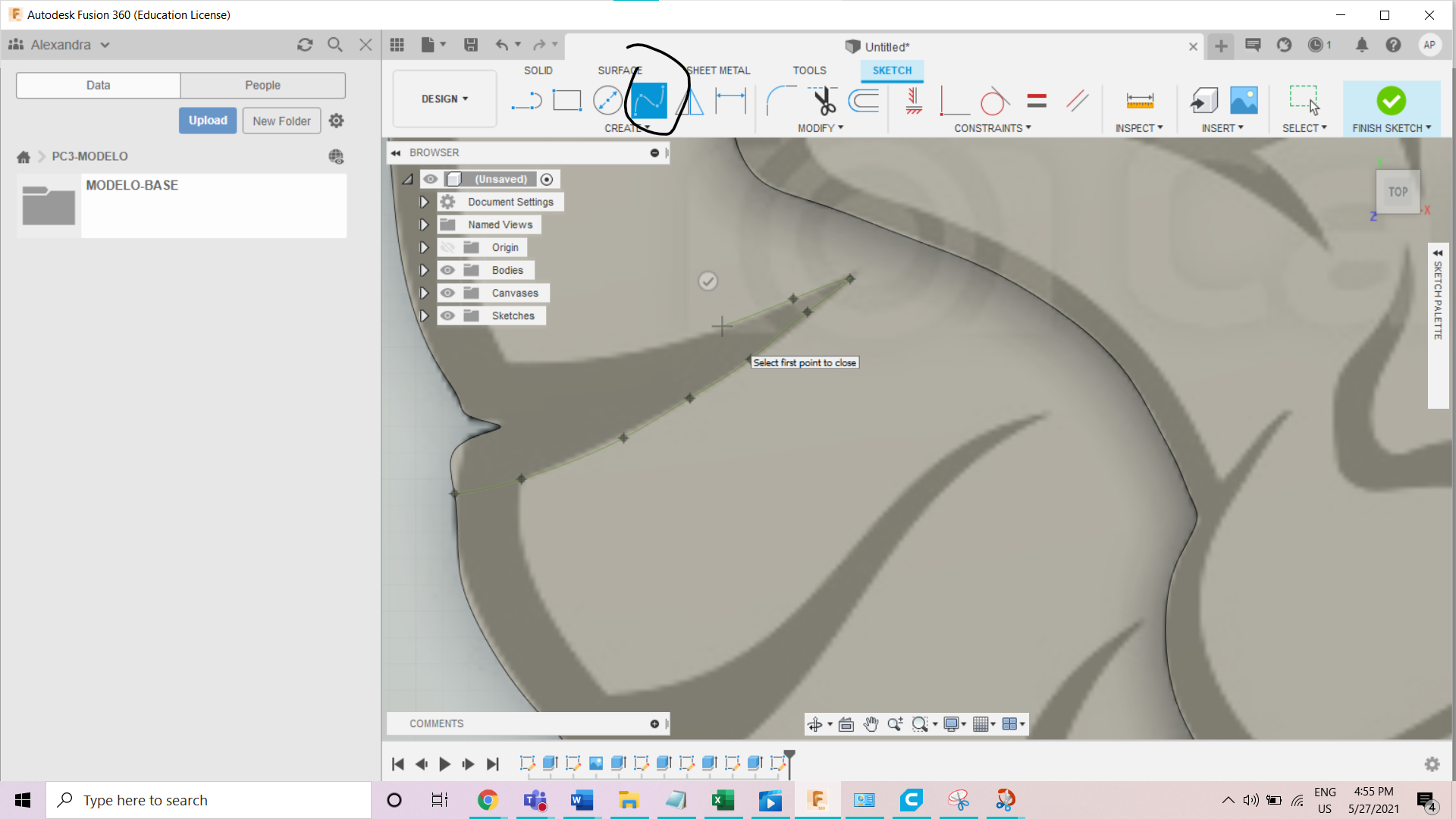This screenshot has height=819, width=1456.
Task: Play the design timeline
Action: coord(445,764)
